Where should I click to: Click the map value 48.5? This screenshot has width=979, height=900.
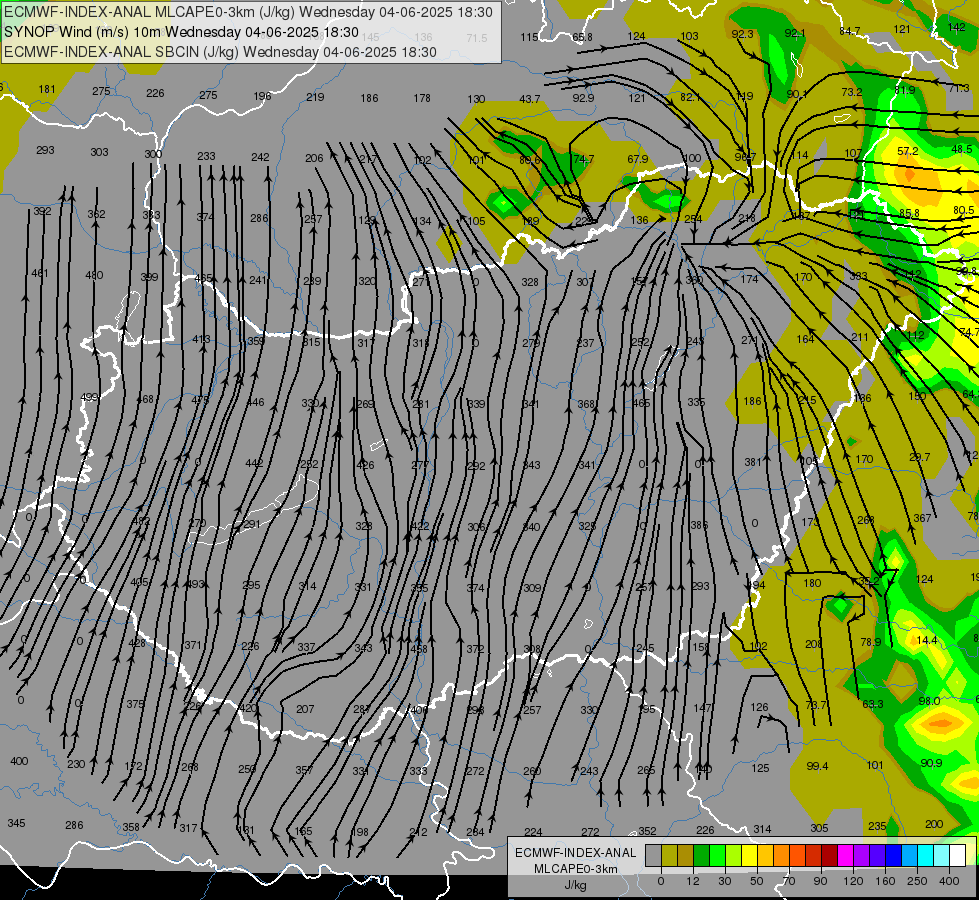[x=962, y=149]
